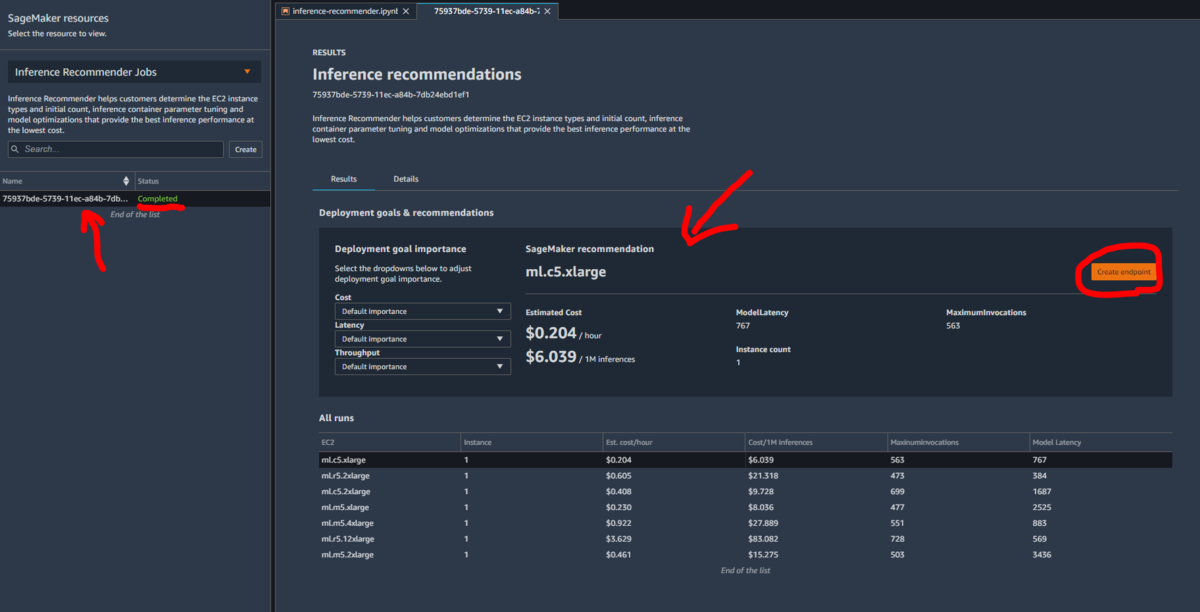Screen dimensions: 1200x612
Task: Select the ml.m5.2xlarge row
Action: [x=745, y=554]
